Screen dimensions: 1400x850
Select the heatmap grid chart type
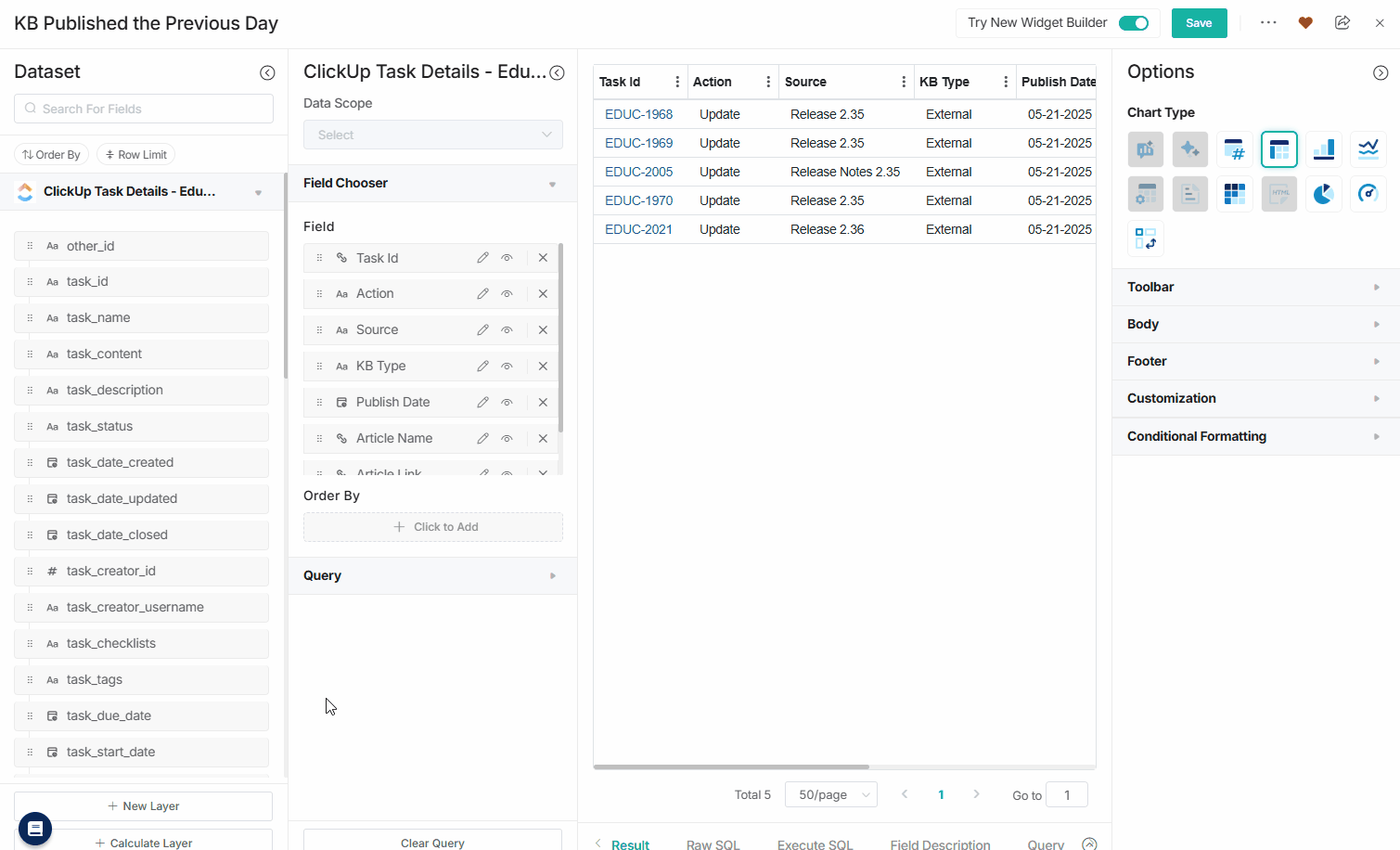pyautogui.click(x=1234, y=194)
